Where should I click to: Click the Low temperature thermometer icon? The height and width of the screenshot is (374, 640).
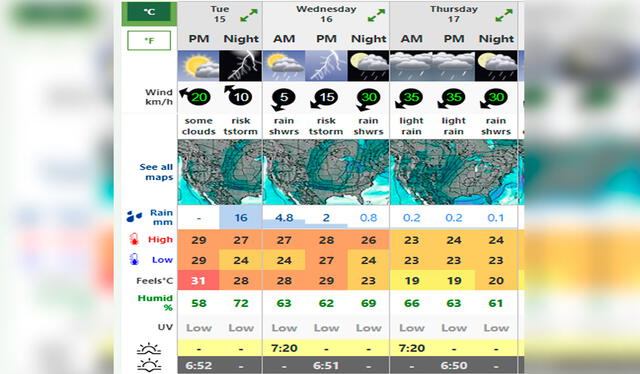[134, 259]
